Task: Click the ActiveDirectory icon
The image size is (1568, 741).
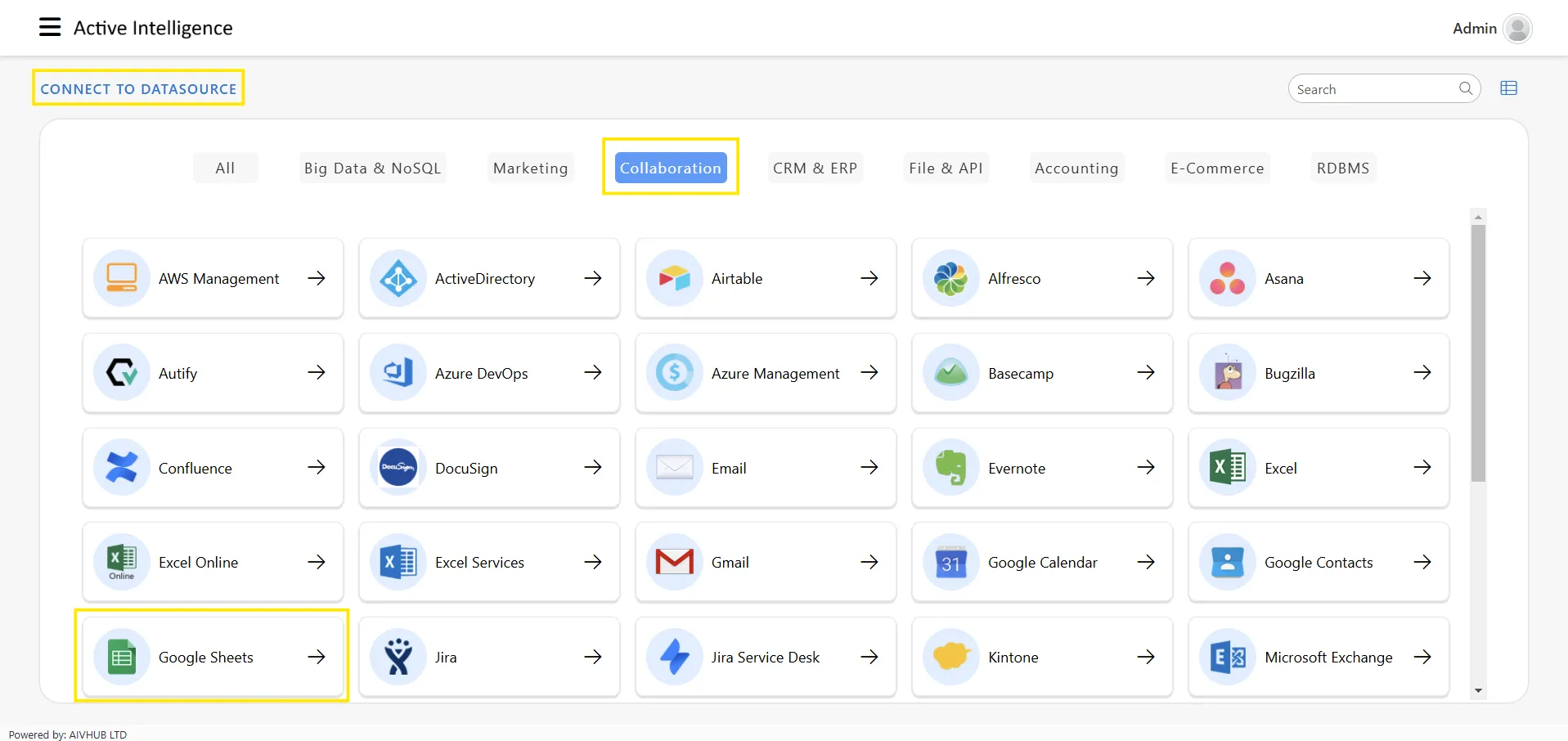Action: (x=398, y=278)
